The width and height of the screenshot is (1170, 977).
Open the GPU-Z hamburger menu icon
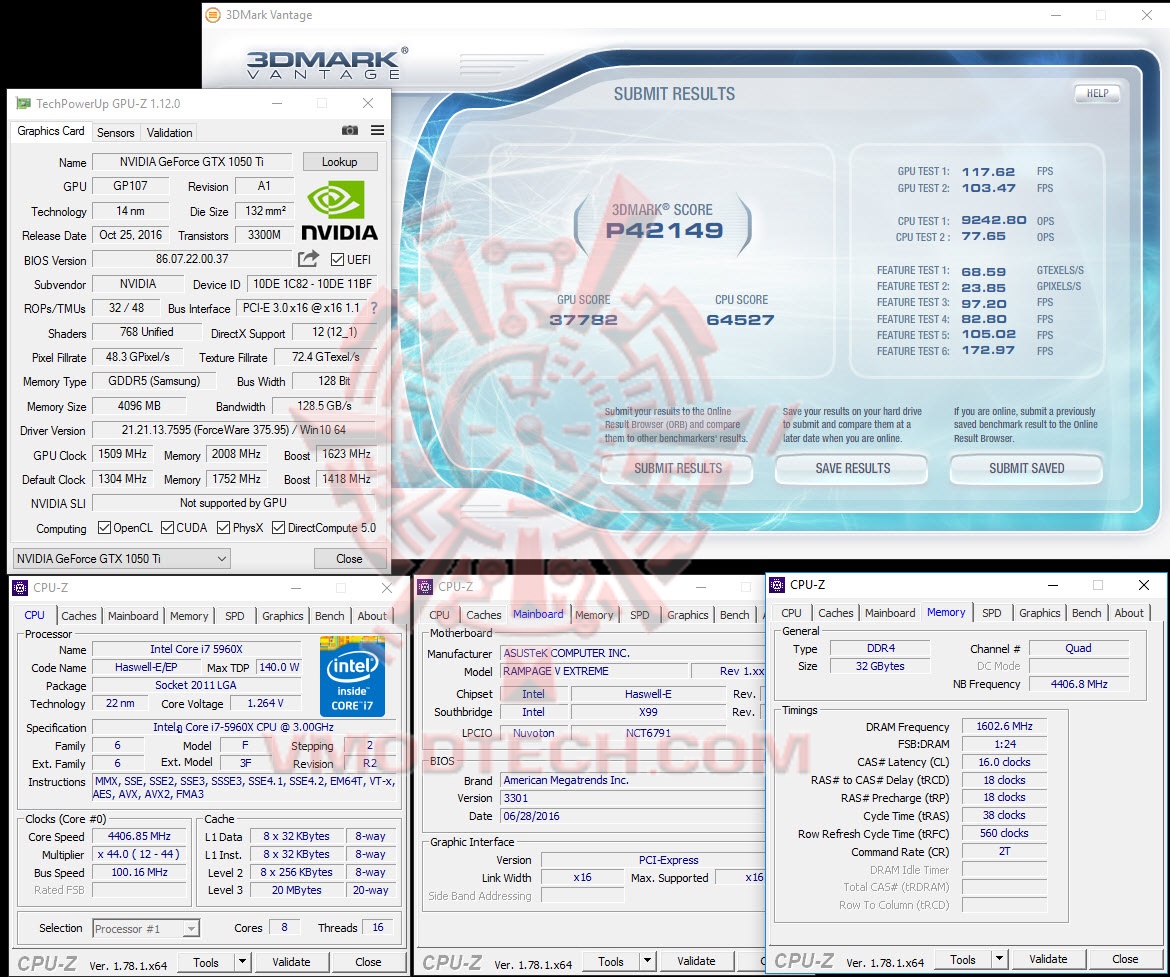pyautogui.click(x=378, y=131)
